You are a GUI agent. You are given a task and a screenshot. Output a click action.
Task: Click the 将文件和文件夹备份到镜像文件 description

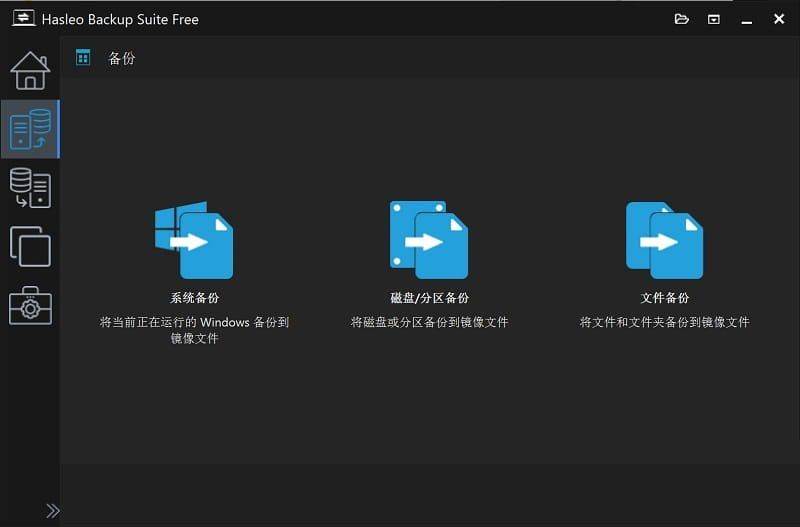pos(664,322)
